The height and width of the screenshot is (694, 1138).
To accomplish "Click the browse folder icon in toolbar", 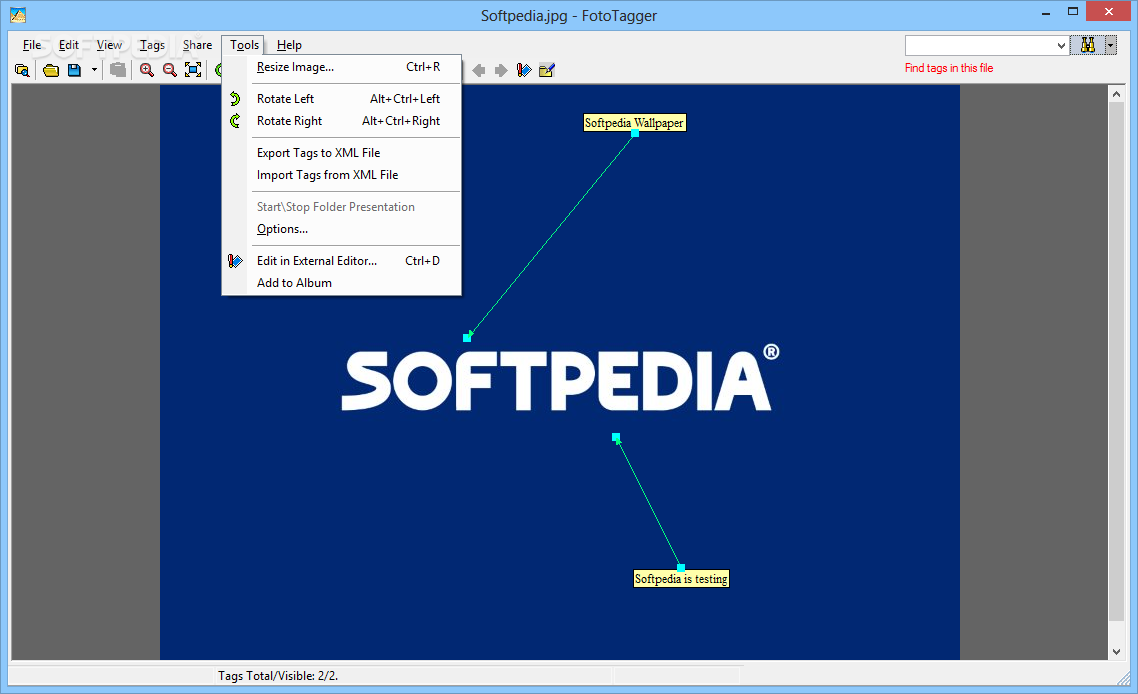I will [x=22, y=70].
